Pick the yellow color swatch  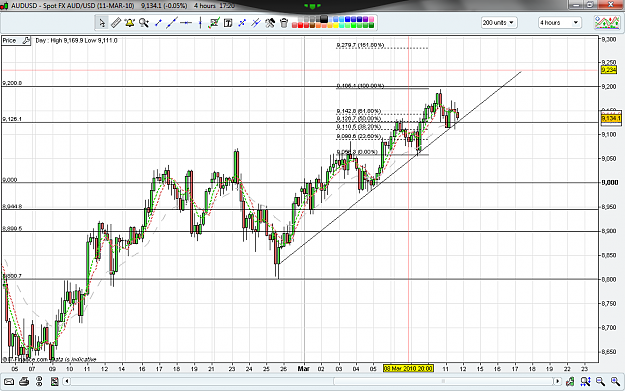tap(336, 26)
